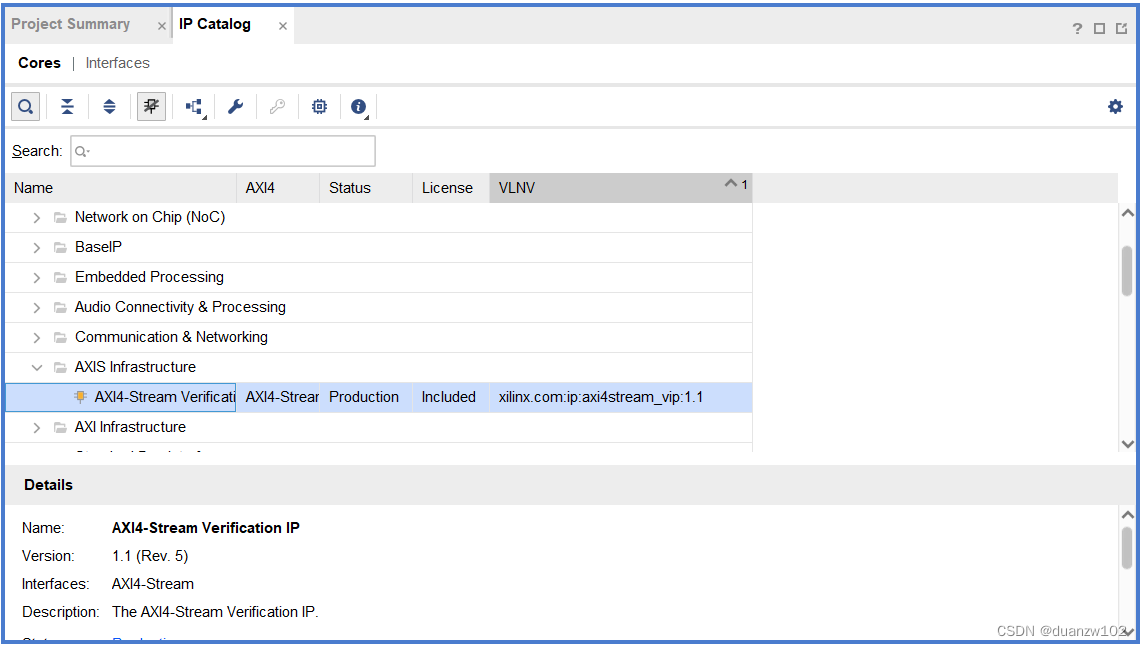Click Details pane scroll up arrow
The width and height of the screenshot is (1142, 646).
[x=1127, y=515]
